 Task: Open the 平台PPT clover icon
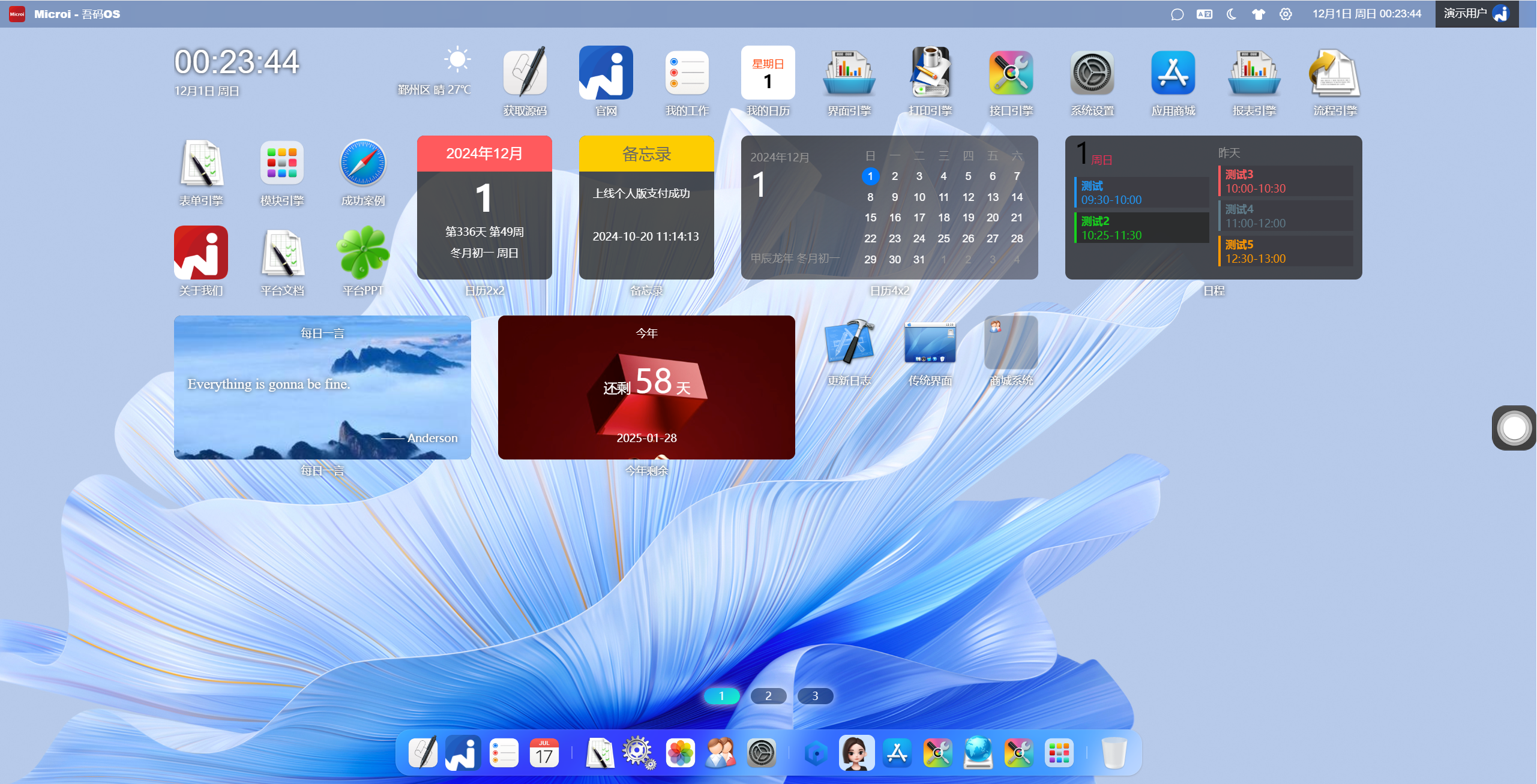pos(362,253)
